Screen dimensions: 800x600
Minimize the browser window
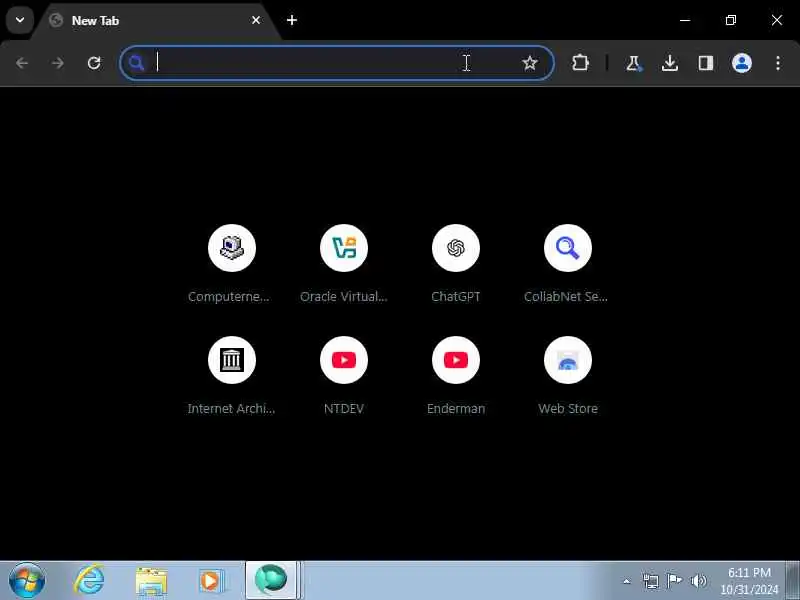(x=685, y=20)
